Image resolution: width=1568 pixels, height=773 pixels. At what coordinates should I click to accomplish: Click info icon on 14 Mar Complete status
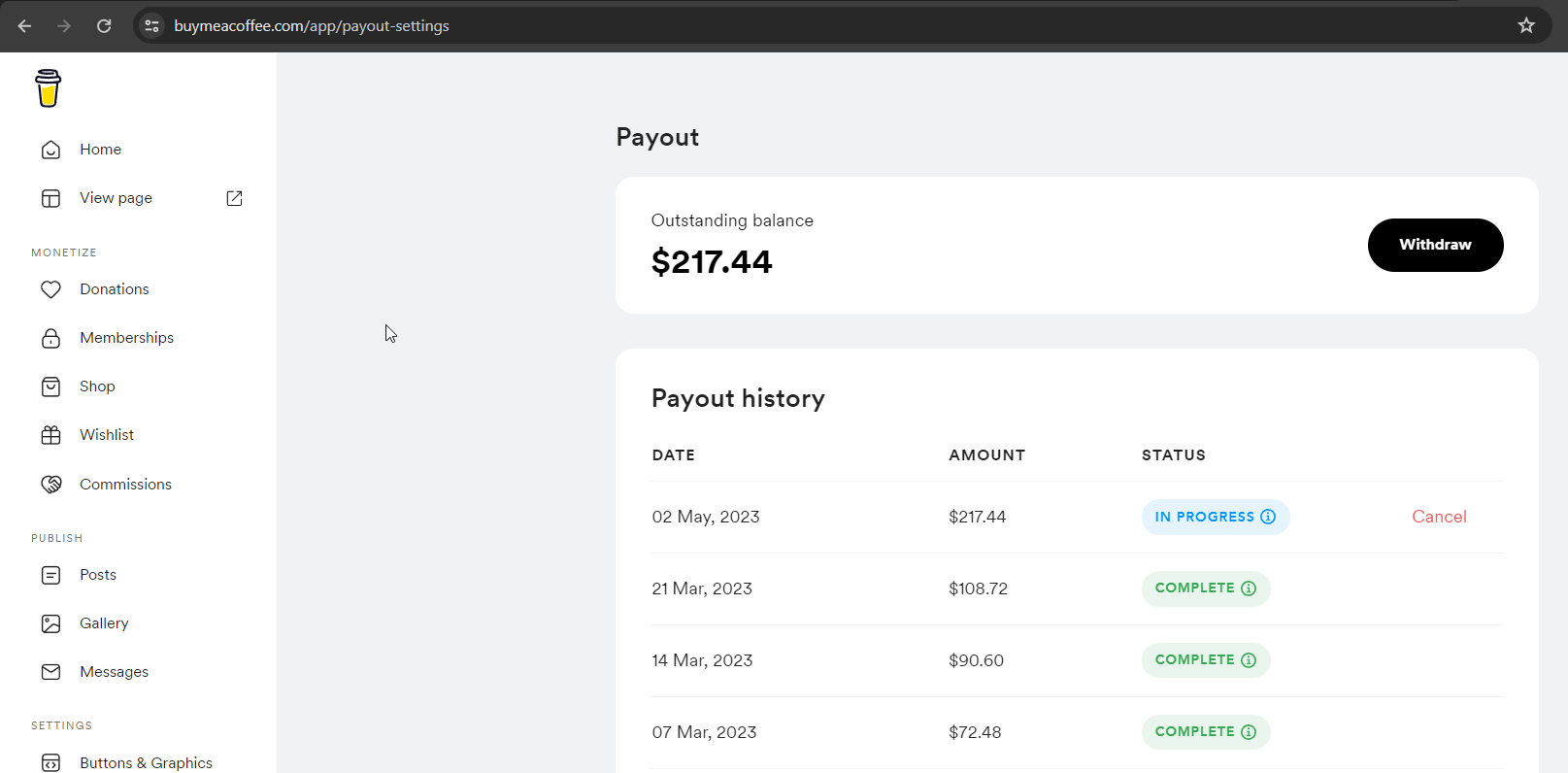click(x=1249, y=660)
